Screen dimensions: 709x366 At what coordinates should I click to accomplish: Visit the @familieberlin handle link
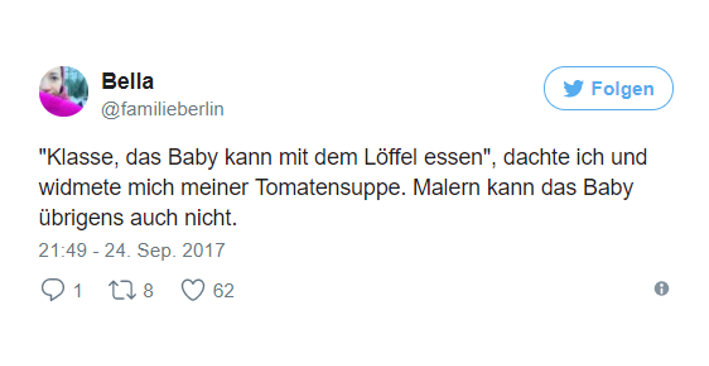click(x=162, y=109)
